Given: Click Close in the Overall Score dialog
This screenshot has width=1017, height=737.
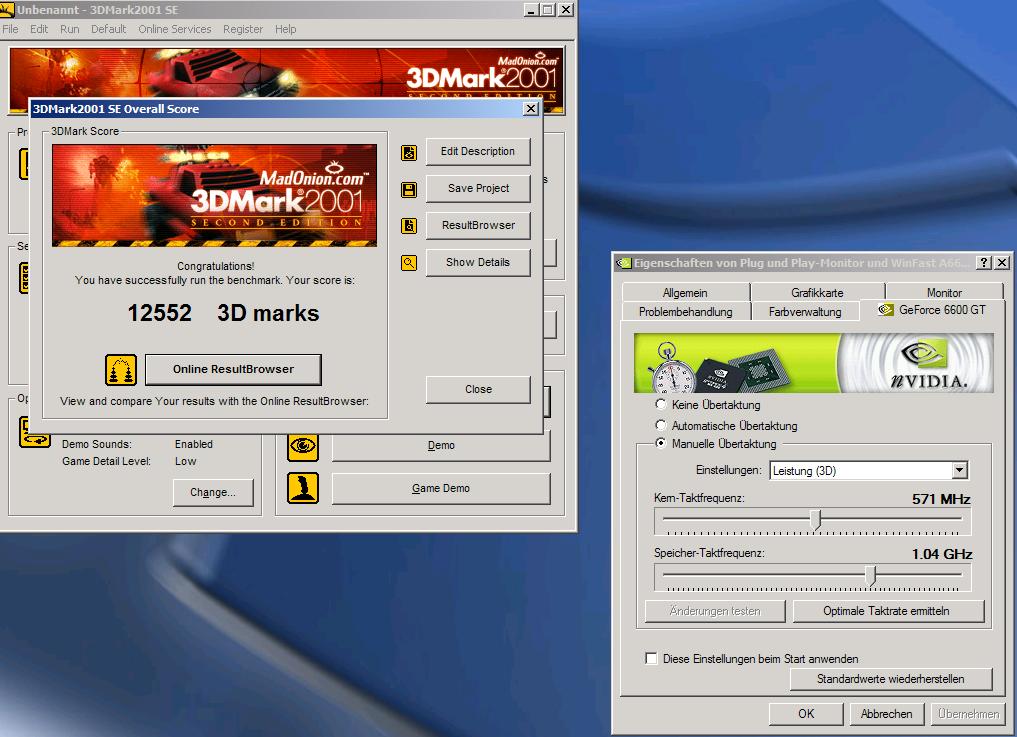Looking at the screenshot, I should tap(478, 389).
